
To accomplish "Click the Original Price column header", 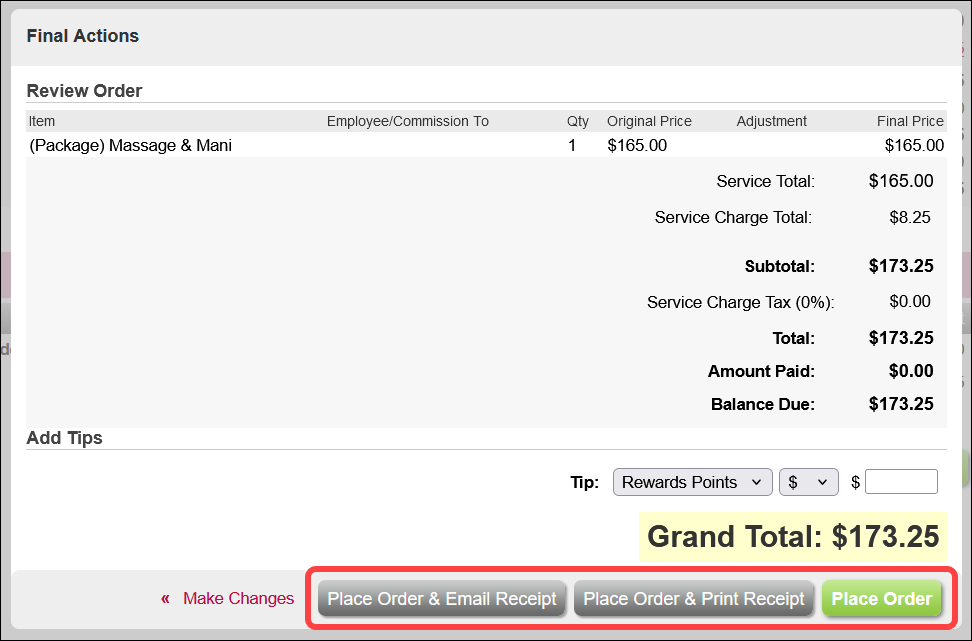I will (x=649, y=121).
